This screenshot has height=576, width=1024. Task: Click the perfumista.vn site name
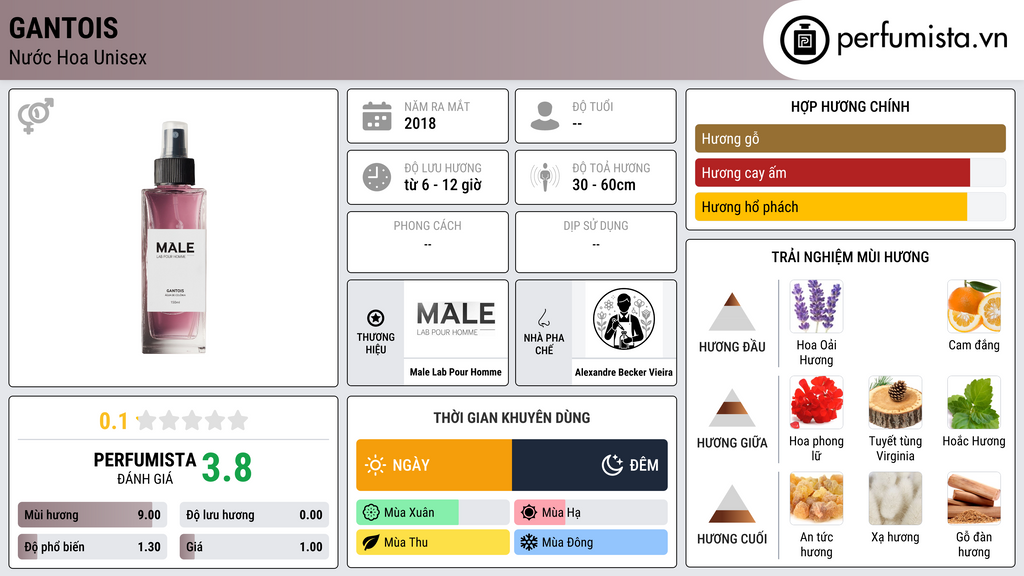922,39
